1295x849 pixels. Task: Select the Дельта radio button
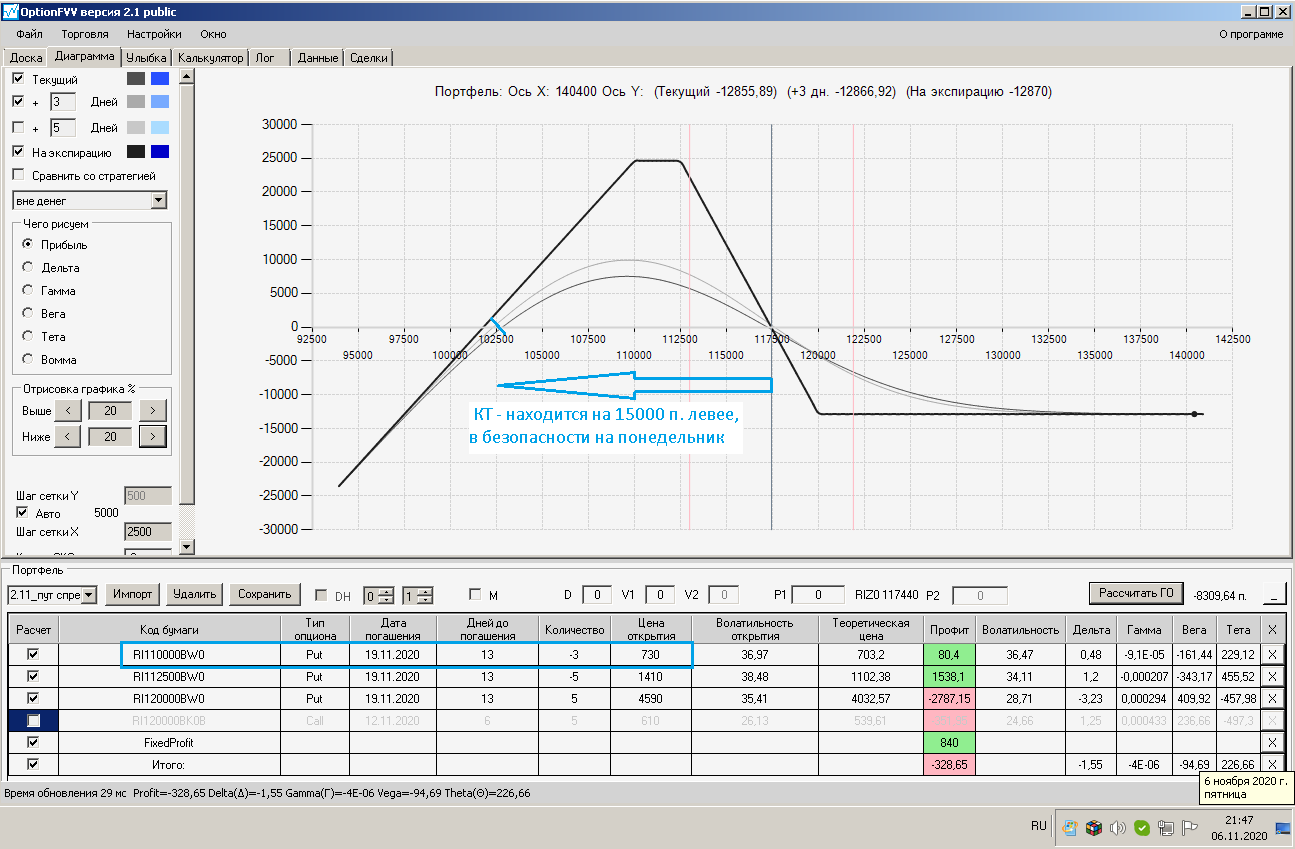click(28, 267)
